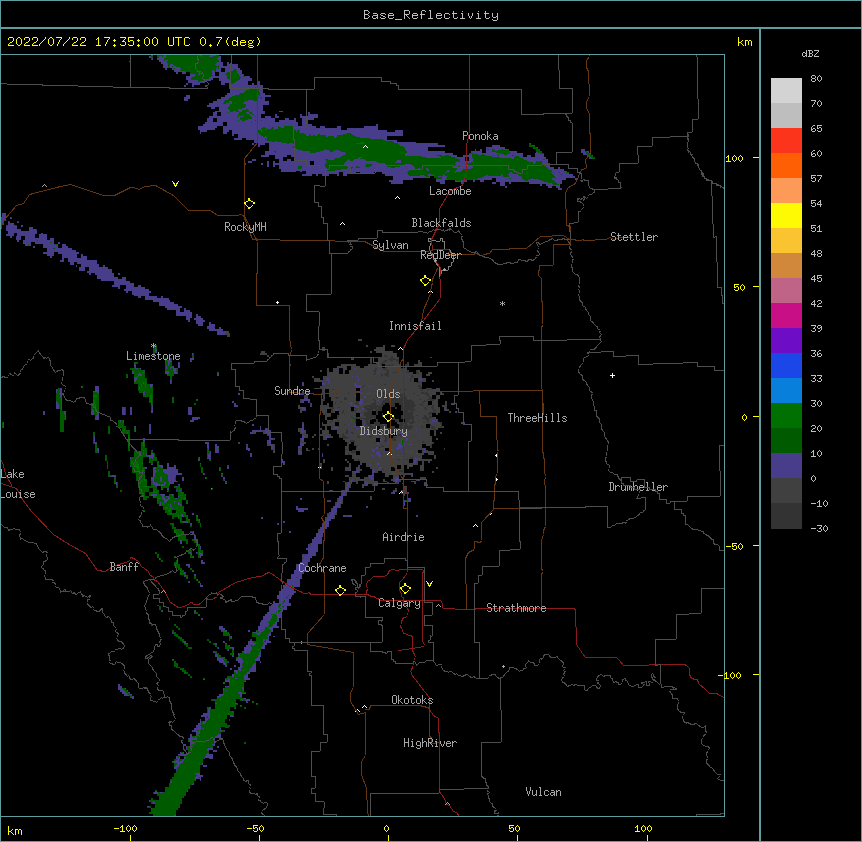Click the Olds town label
The height and width of the screenshot is (842, 862).
(x=388, y=394)
